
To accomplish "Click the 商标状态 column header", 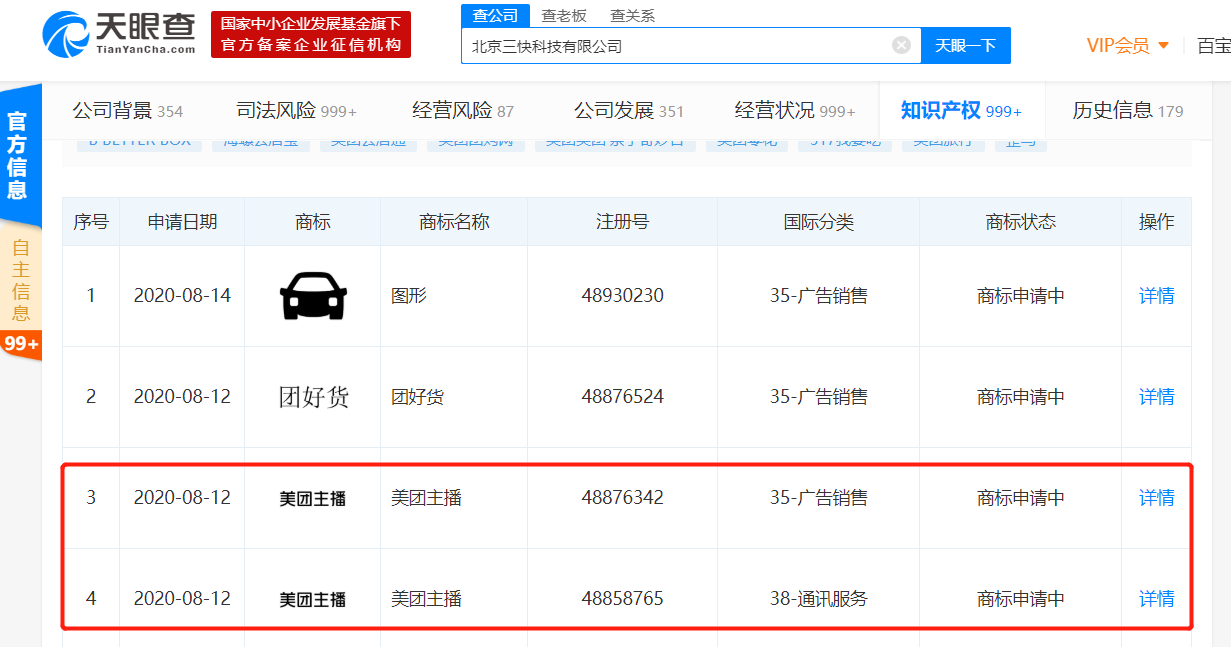I will [x=1020, y=222].
